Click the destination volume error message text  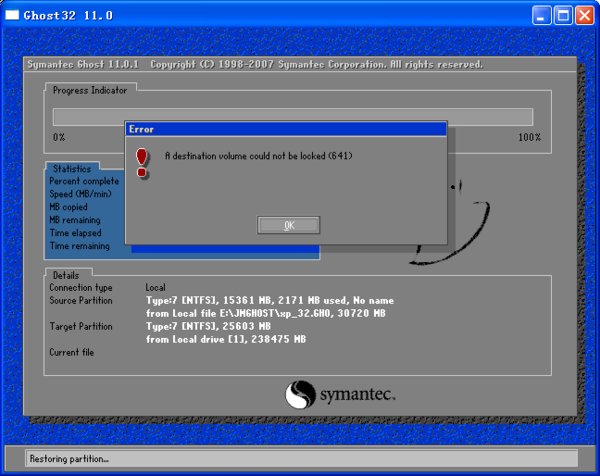coord(258,156)
